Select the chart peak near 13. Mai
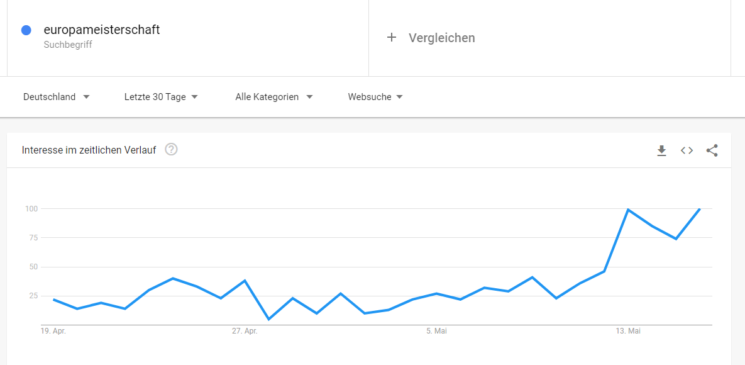Image resolution: width=745 pixels, height=365 pixels. click(628, 209)
